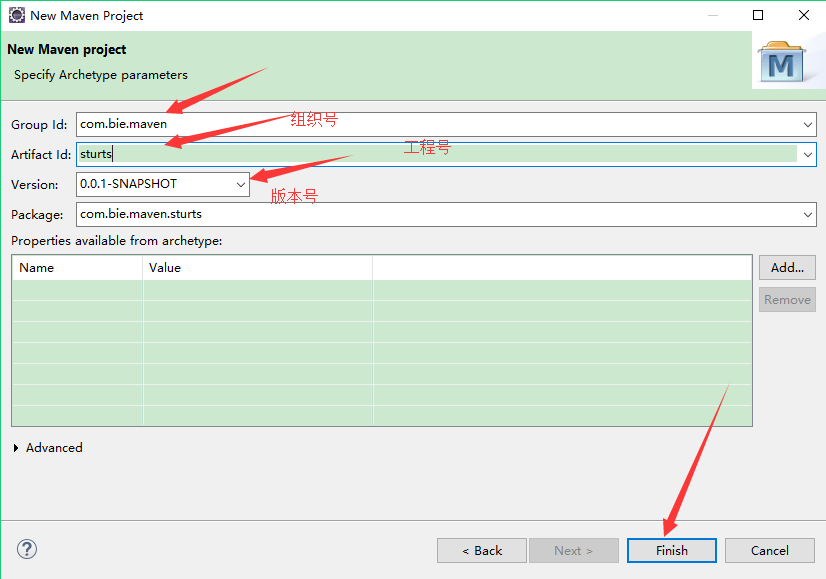Close the New Maven Project dialog
The width and height of the screenshot is (826, 579).
[x=804, y=15]
